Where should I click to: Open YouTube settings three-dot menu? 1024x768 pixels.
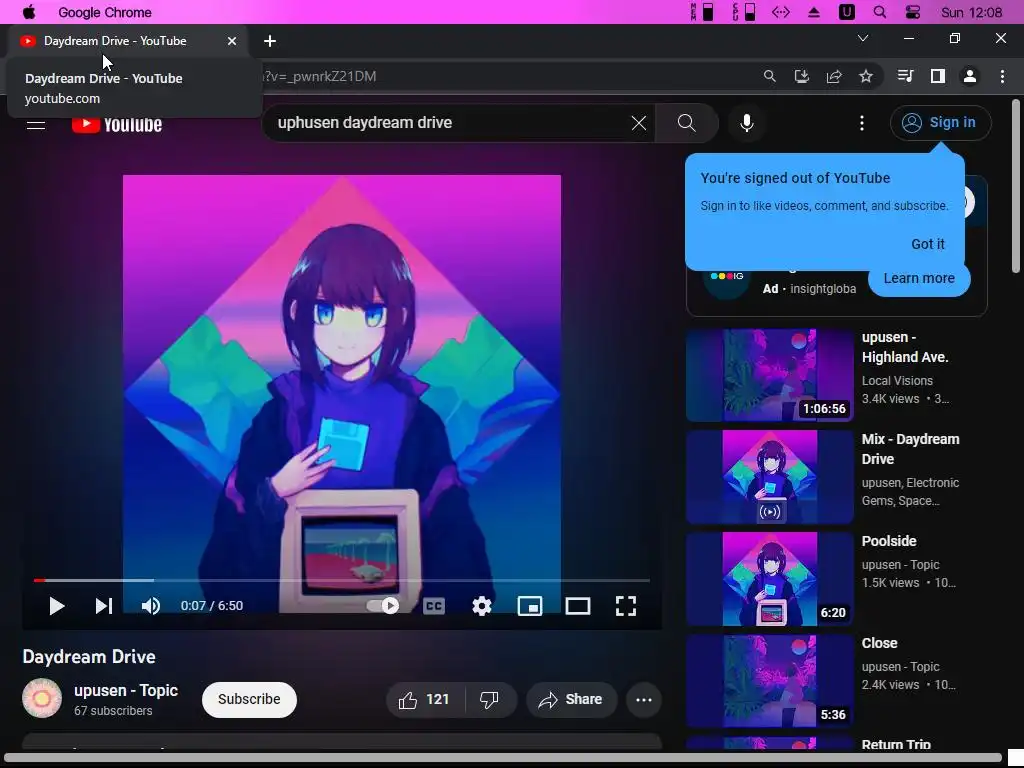click(x=862, y=123)
